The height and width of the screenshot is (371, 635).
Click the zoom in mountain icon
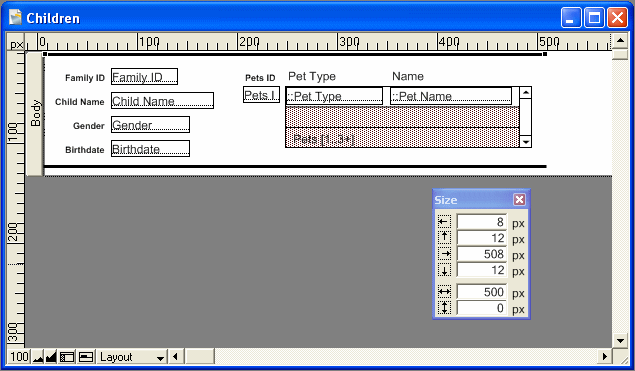coord(51,357)
